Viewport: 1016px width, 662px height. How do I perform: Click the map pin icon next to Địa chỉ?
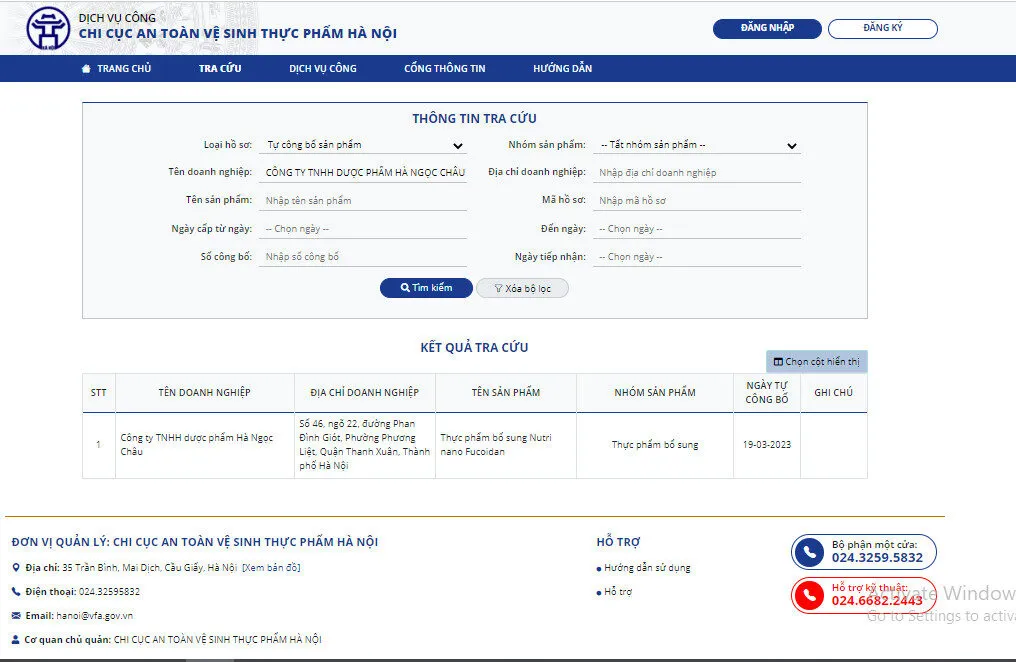pyautogui.click(x=16, y=568)
